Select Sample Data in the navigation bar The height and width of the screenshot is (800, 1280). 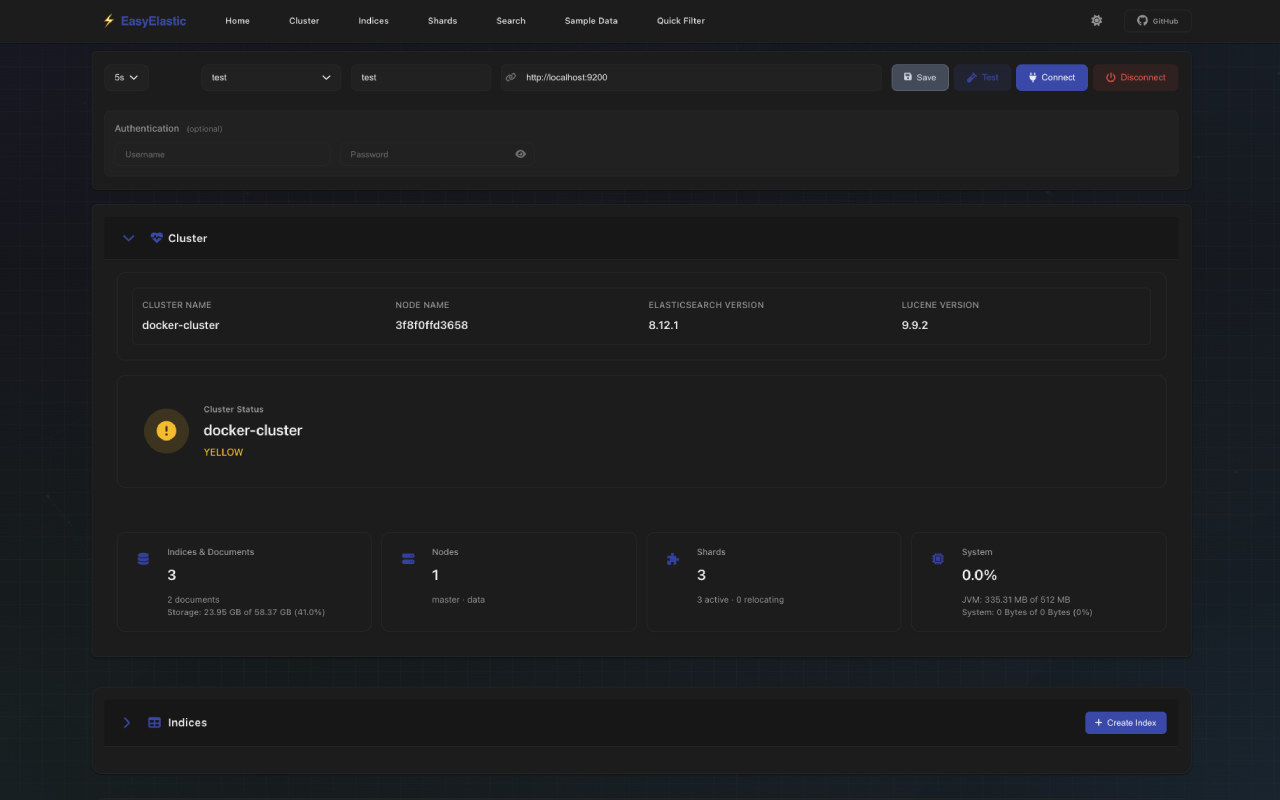click(x=591, y=20)
